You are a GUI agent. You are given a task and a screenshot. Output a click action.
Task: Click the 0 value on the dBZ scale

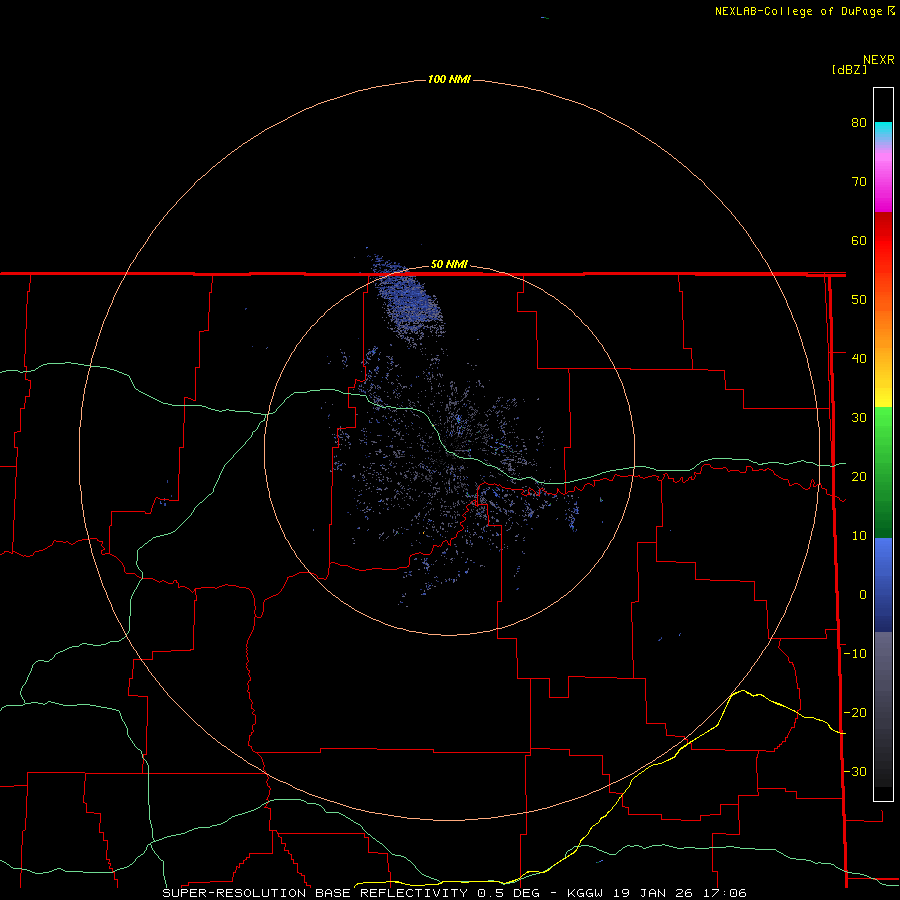(x=863, y=595)
